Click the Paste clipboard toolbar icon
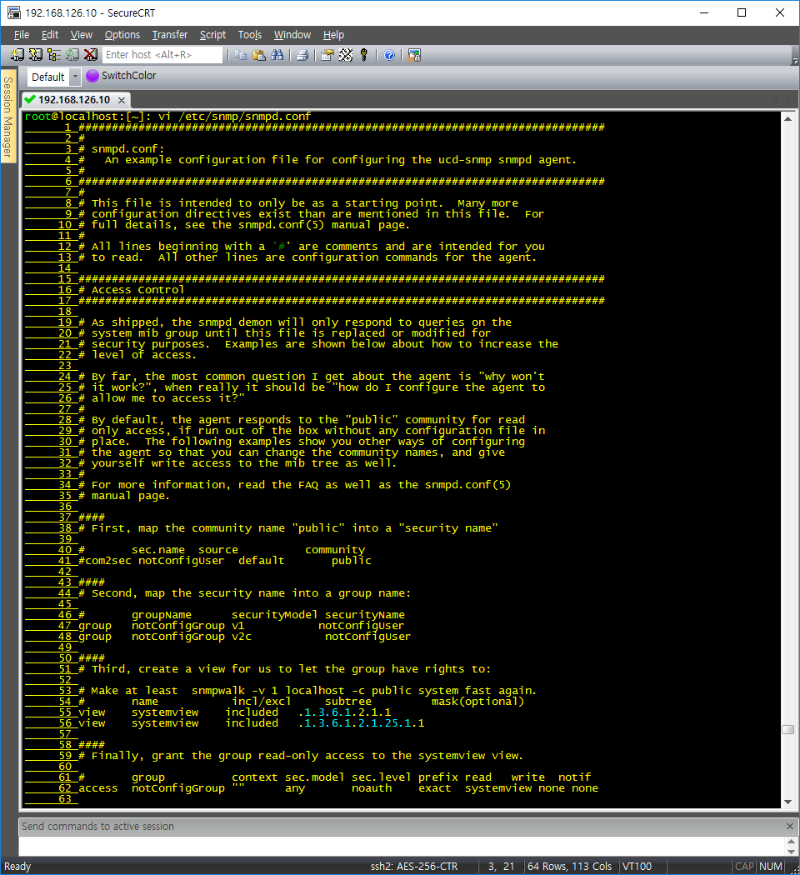This screenshot has width=800, height=875. (x=258, y=55)
